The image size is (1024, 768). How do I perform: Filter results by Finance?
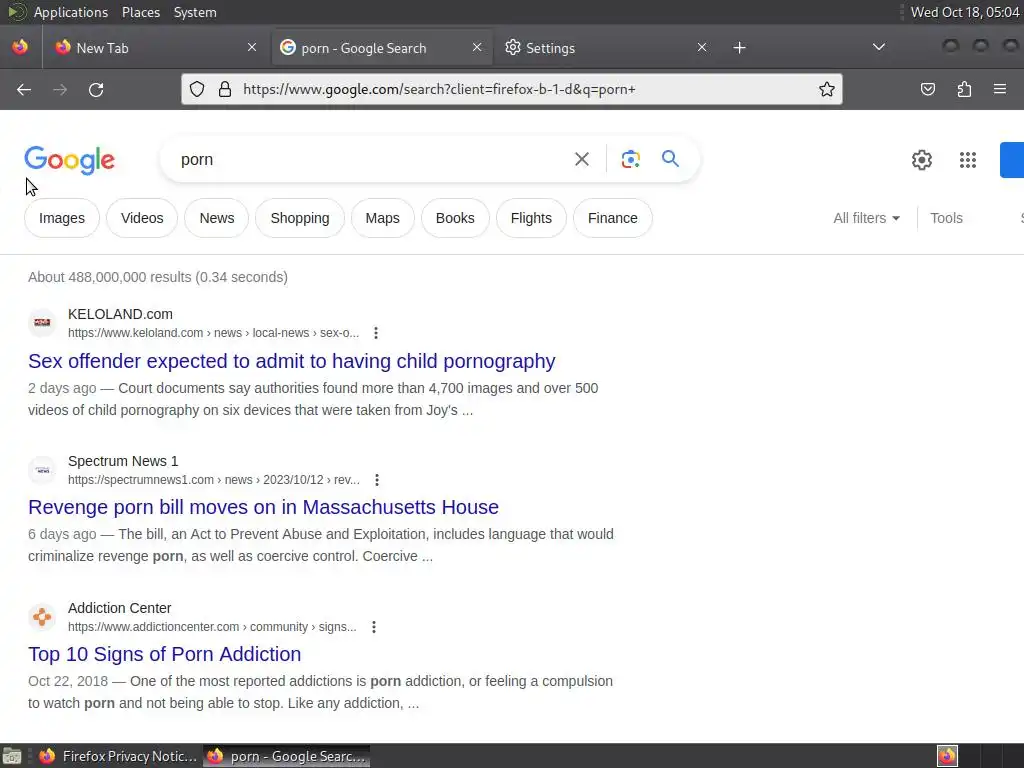(x=613, y=218)
